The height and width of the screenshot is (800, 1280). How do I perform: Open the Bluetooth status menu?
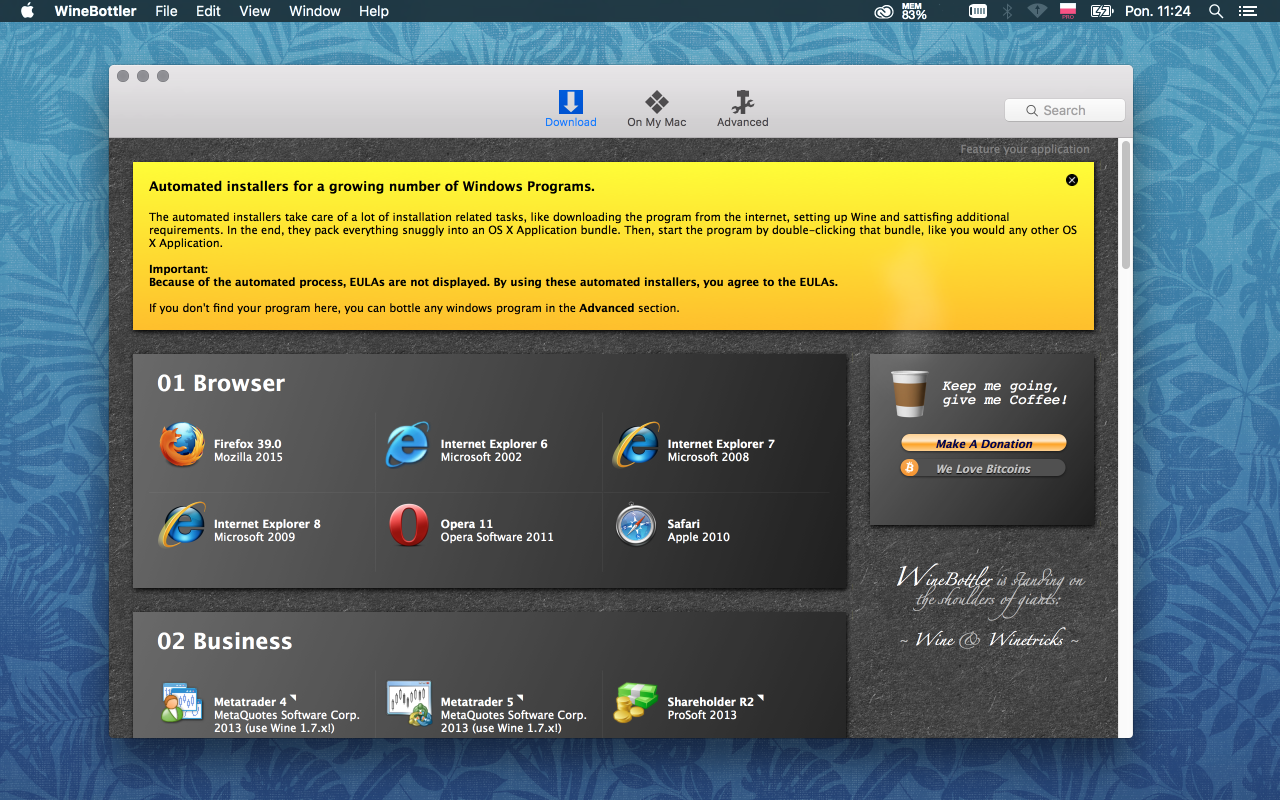pos(1008,11)
